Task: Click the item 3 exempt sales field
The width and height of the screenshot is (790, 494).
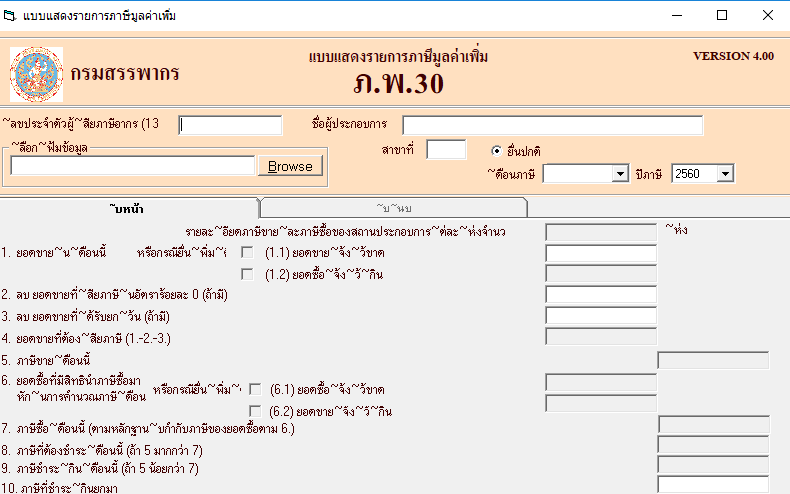Action: click(x=601, y=316)
